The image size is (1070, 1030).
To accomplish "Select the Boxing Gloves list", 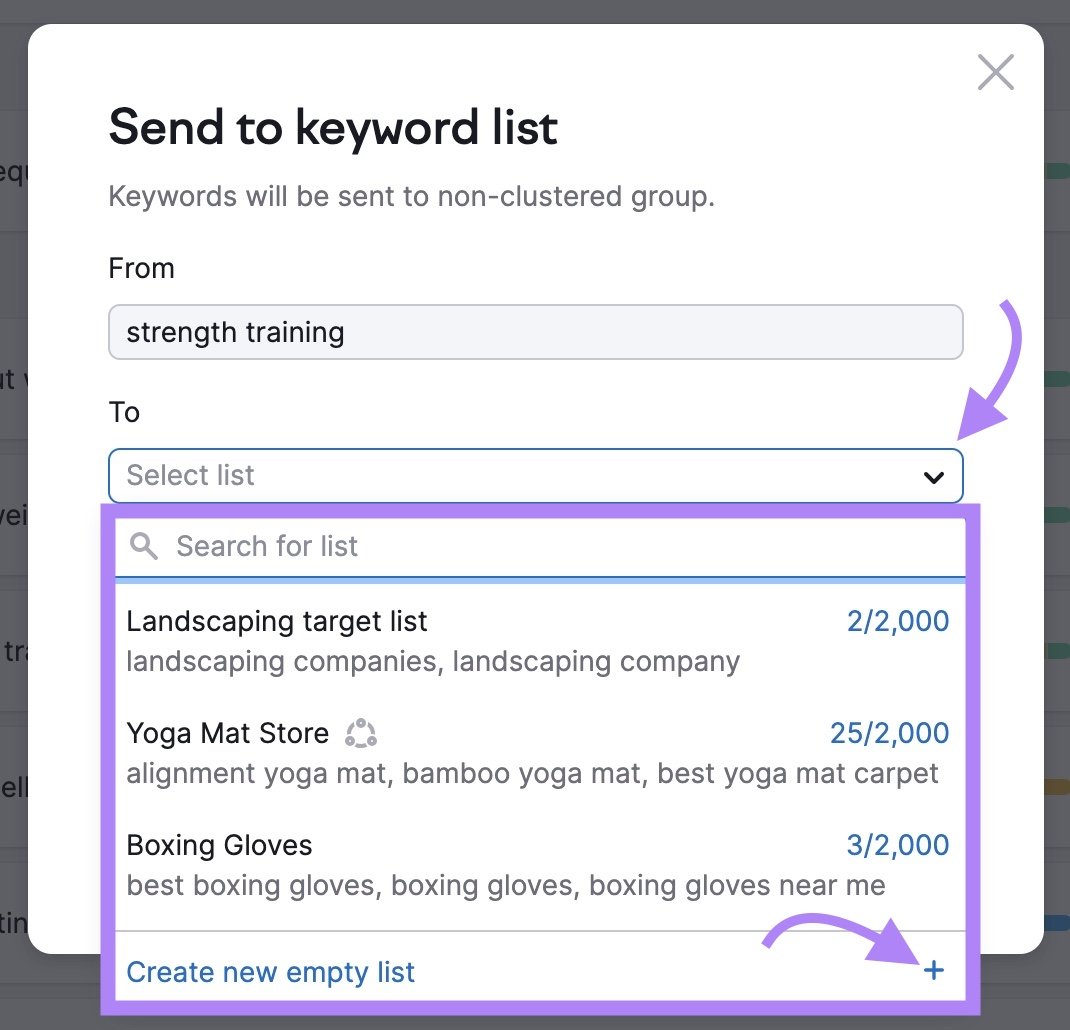I will click(219, 845).
